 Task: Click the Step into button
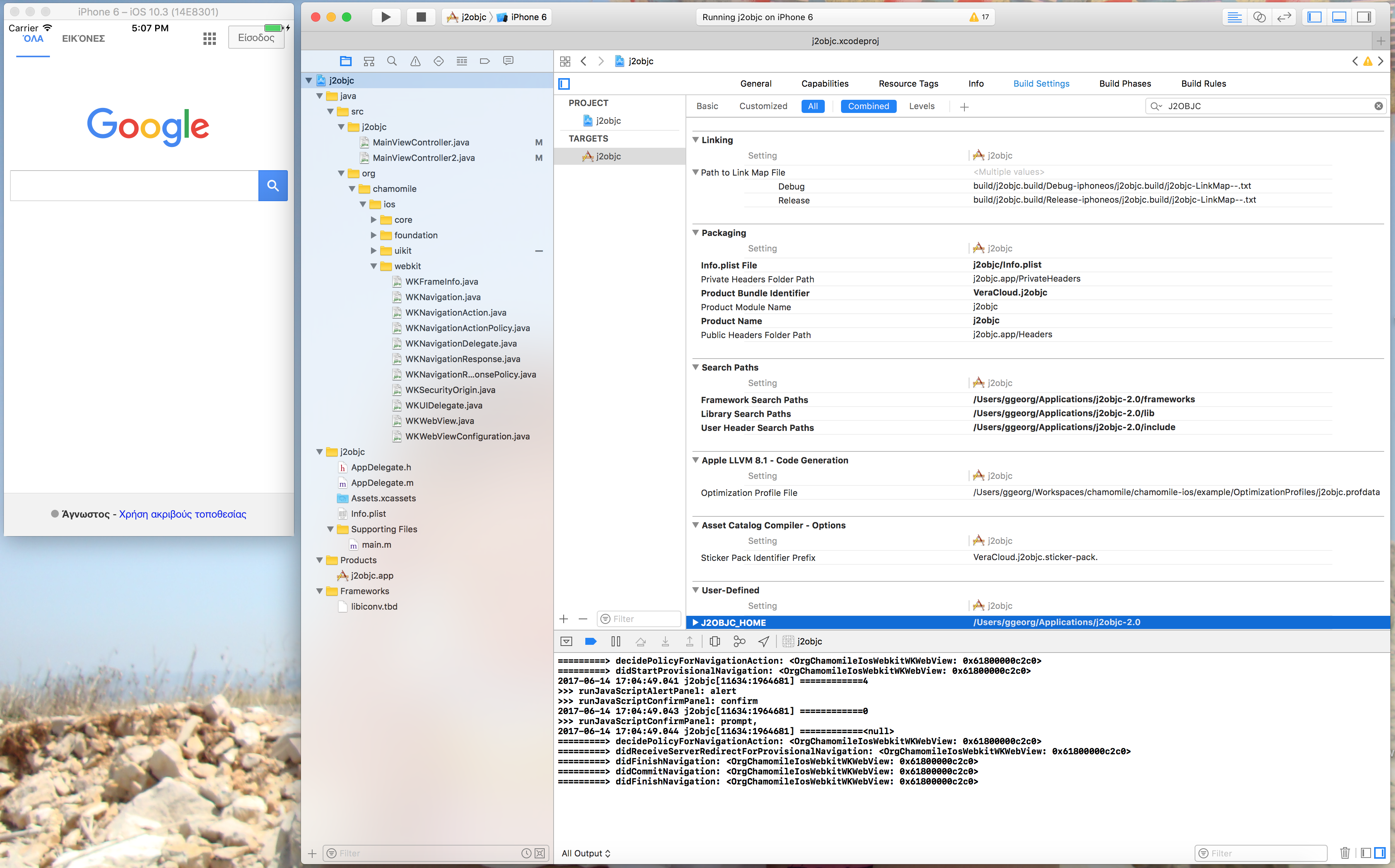(665, 641)
